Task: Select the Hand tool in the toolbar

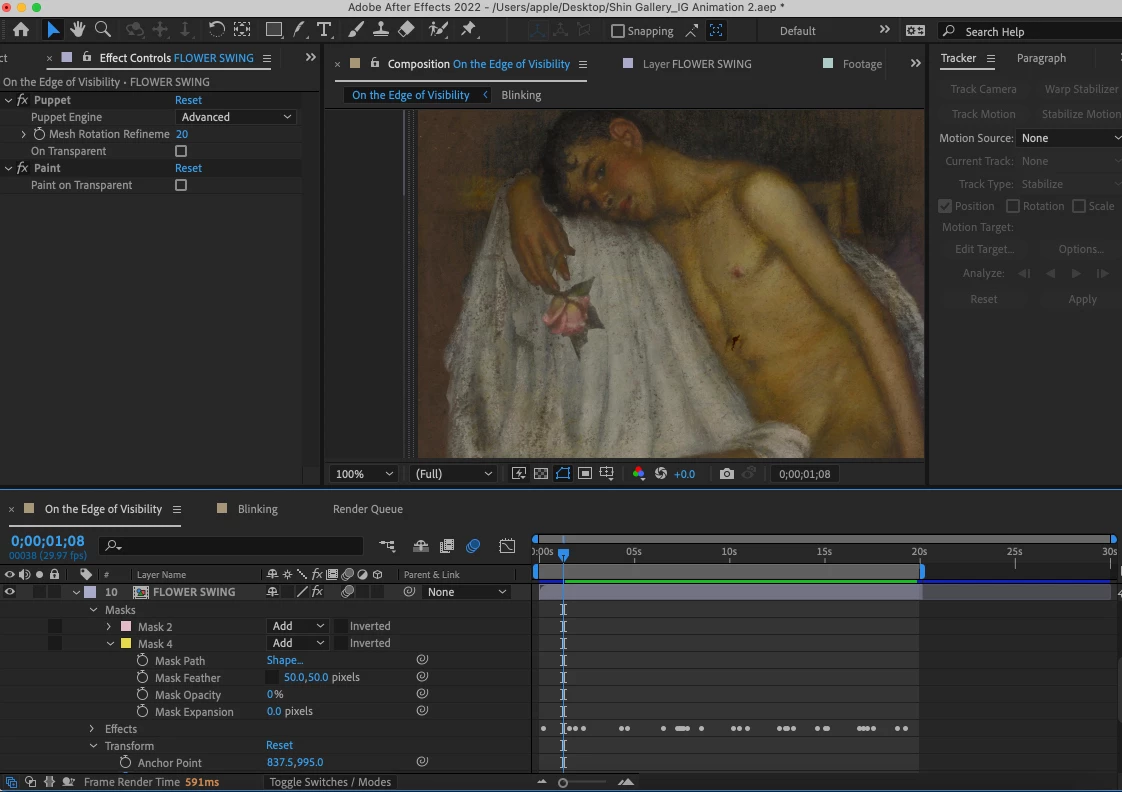Action: pyautogui.click(x=77, y=30)
